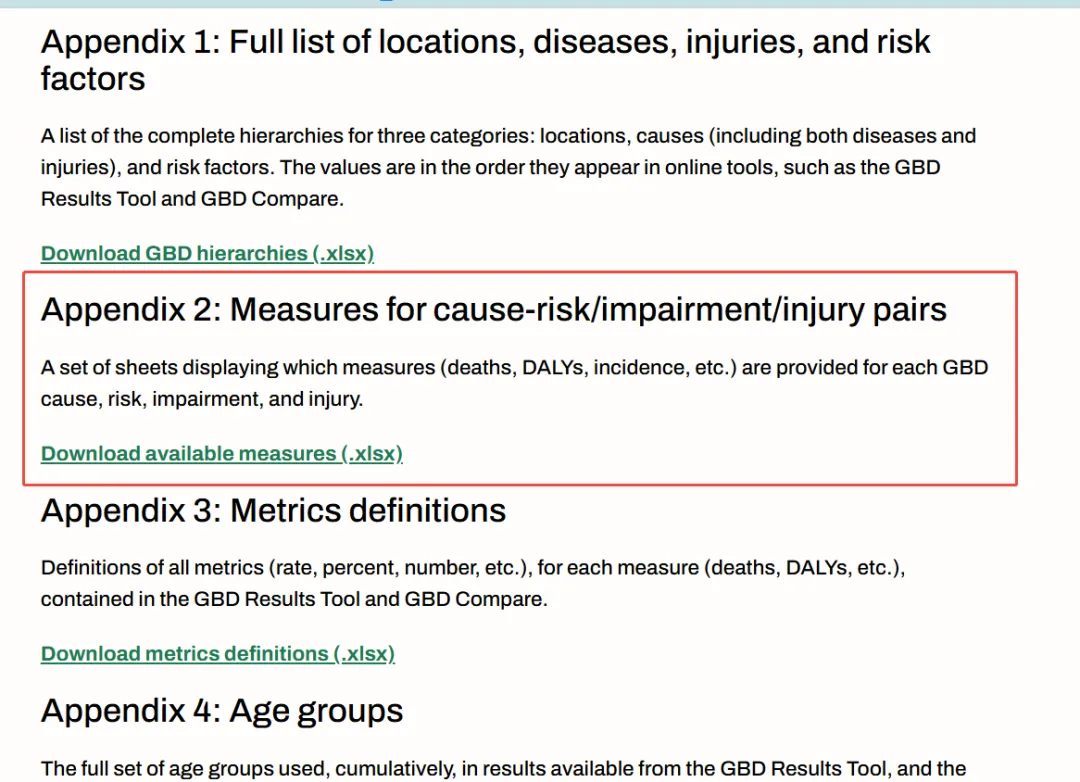Click the word "factors" in the Appendix 1 heading
Viewport: 1080px width, 782px height.
click(93, 79)
